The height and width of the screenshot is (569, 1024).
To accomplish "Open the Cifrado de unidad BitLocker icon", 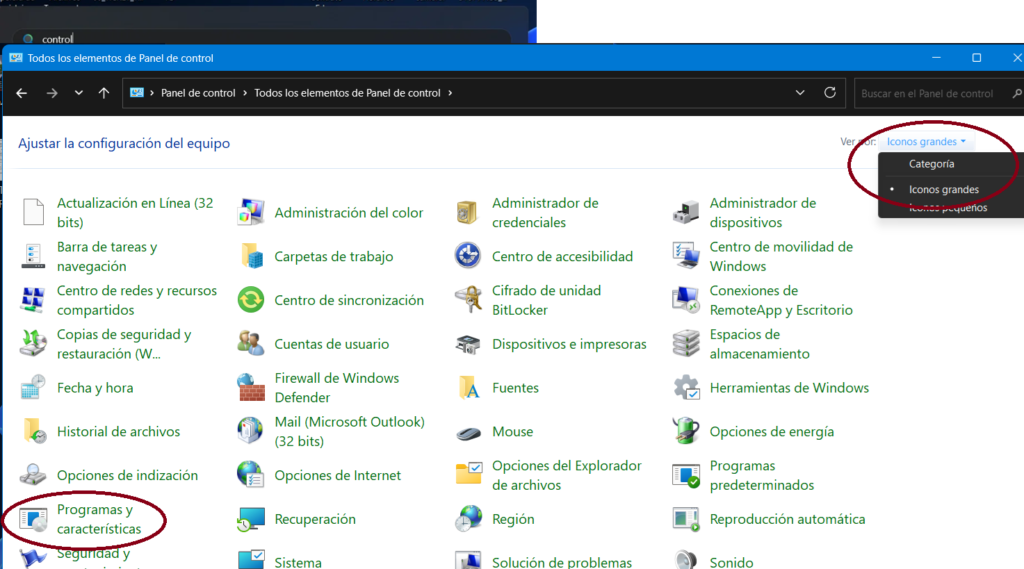I will coord(467,300).
